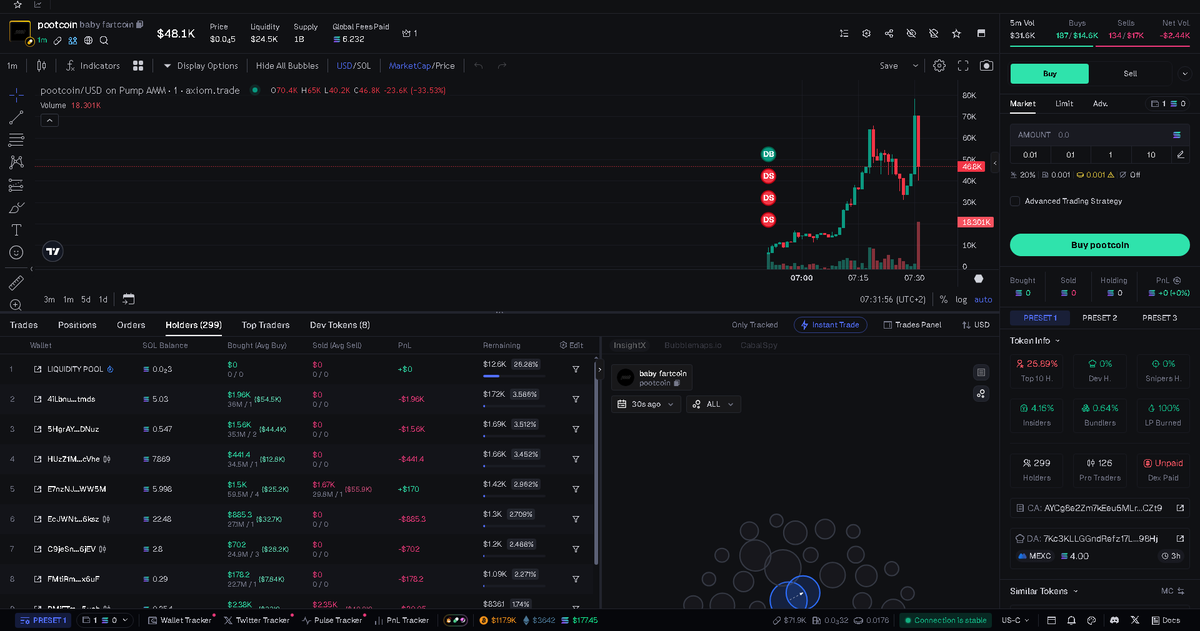Expand the Display Options dropdown
Viewport: 1200px width, 631px height.
pos(201,66)
